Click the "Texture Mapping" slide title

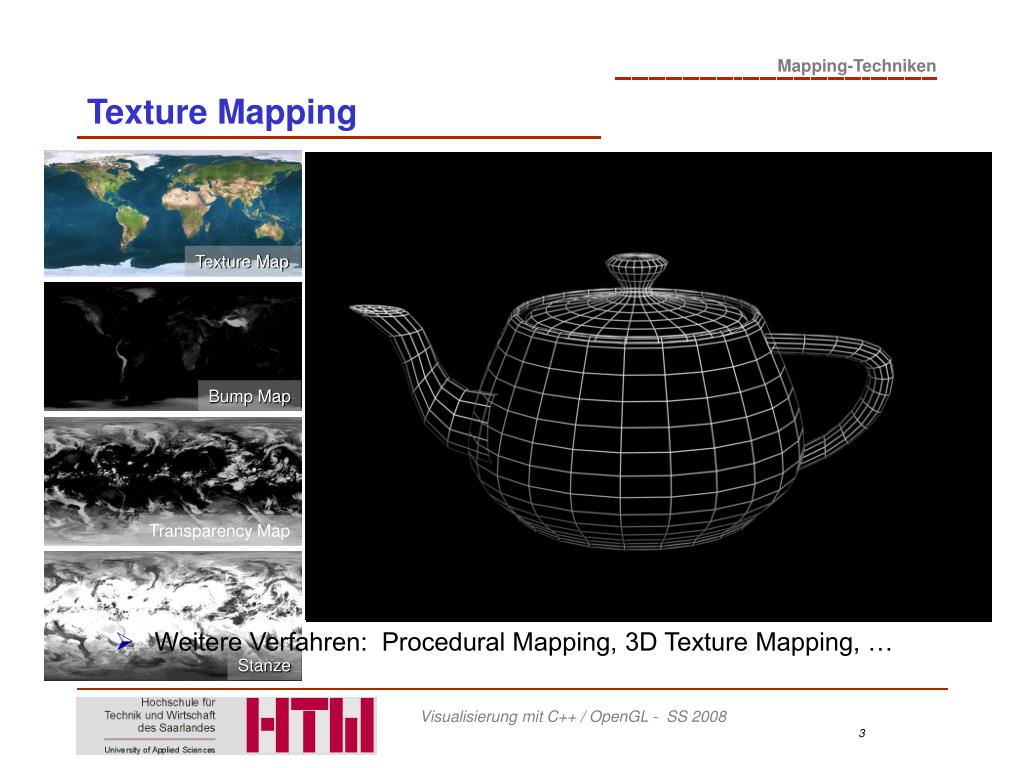coord(221,112)
